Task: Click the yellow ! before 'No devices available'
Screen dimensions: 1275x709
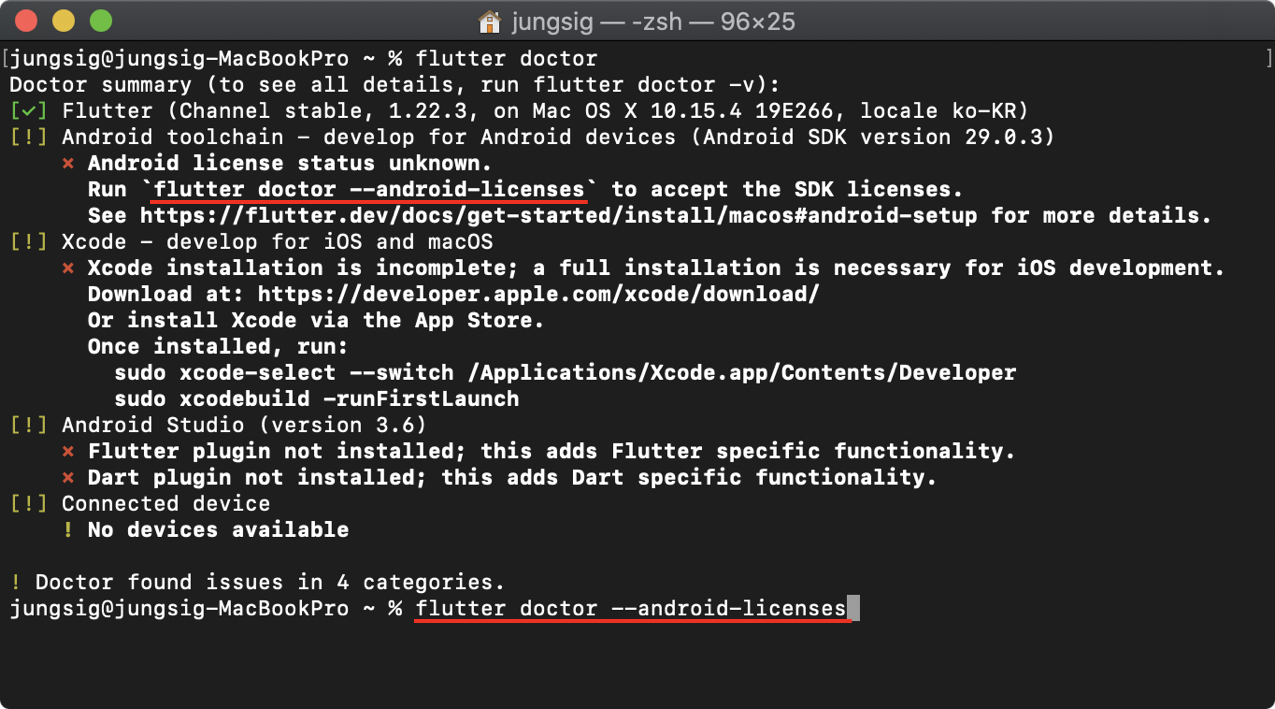Action: [68, 530]
